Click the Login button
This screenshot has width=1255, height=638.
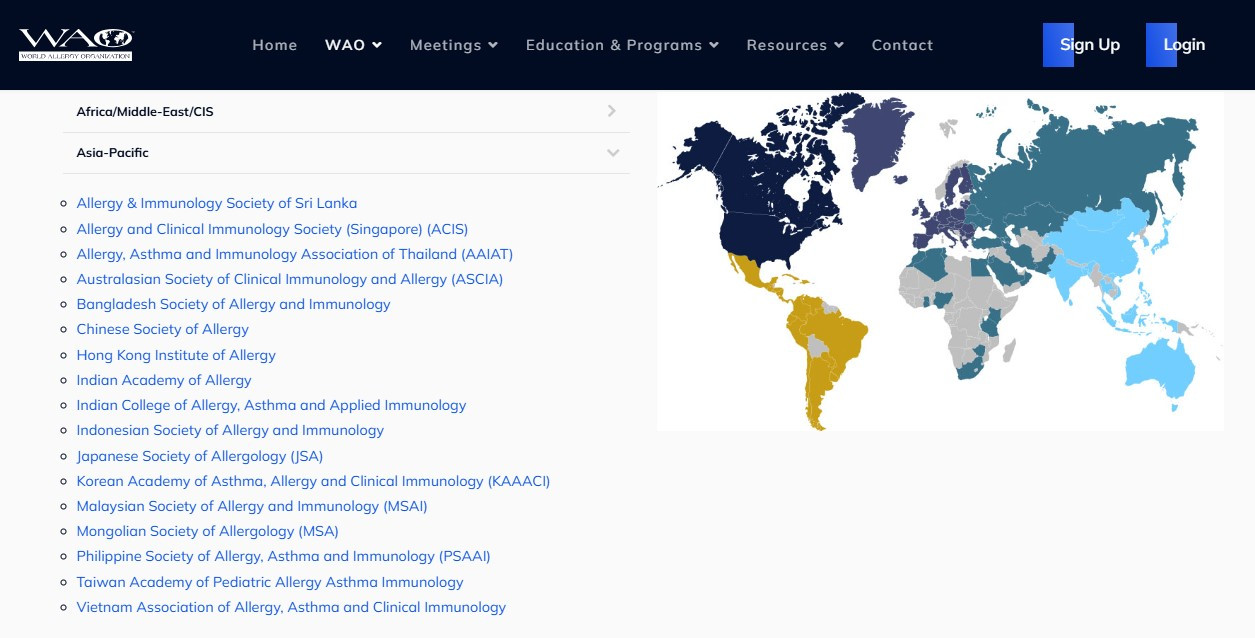(x=1184, y=45)
